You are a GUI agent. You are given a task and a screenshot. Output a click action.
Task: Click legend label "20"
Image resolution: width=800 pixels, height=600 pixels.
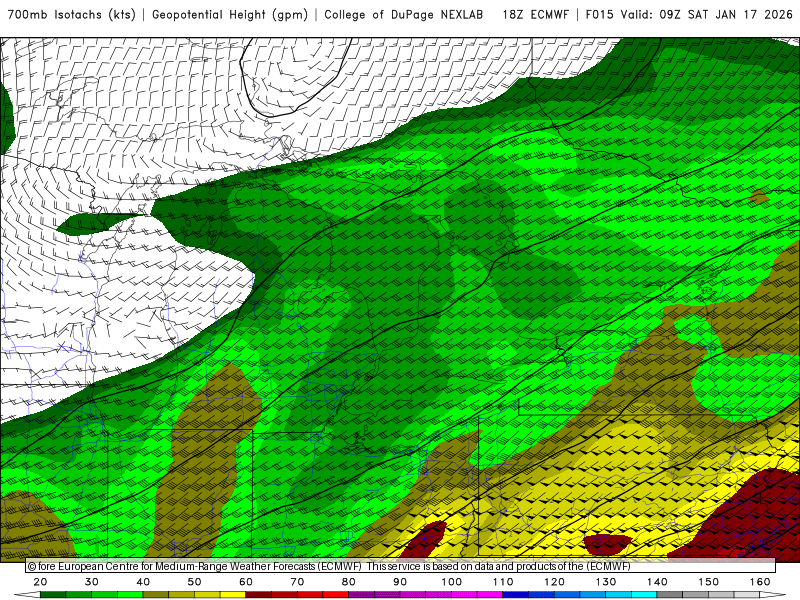[40, 582]
